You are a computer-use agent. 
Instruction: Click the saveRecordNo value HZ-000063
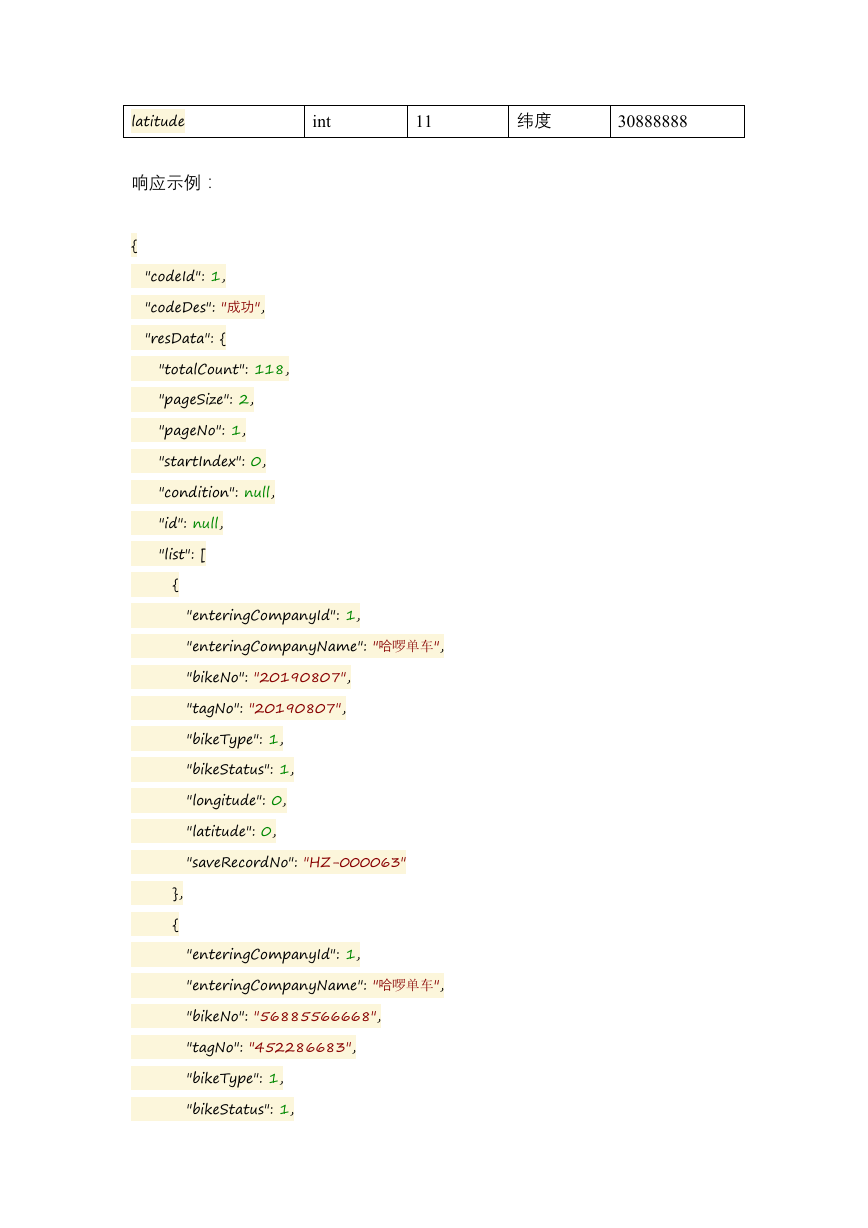pyautogui.click(x=354, y=862)
